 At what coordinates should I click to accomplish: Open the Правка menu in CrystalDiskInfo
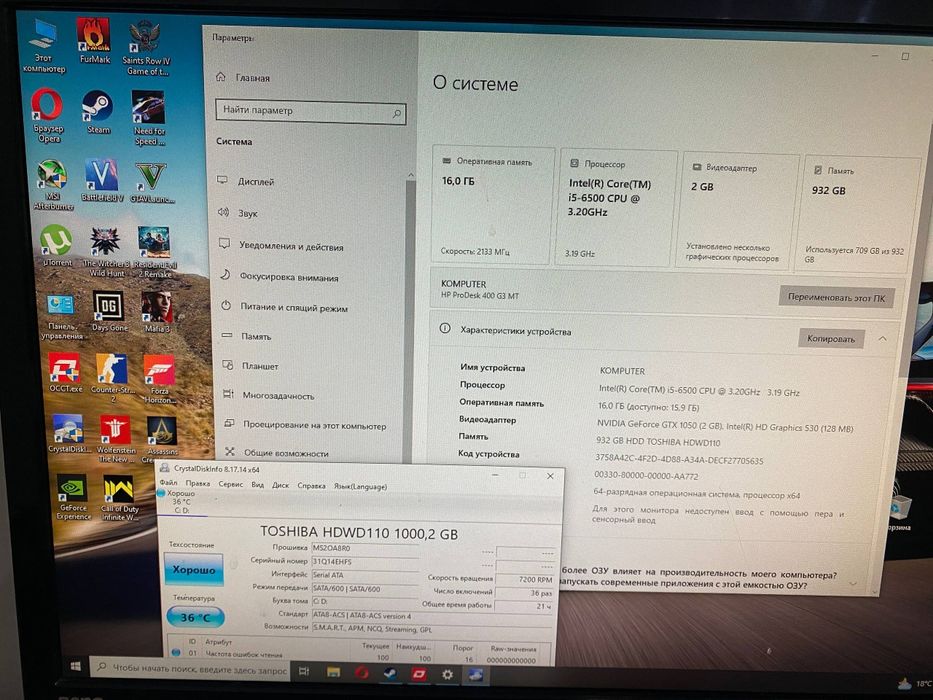pyautogui.click(x=198, y=484)
